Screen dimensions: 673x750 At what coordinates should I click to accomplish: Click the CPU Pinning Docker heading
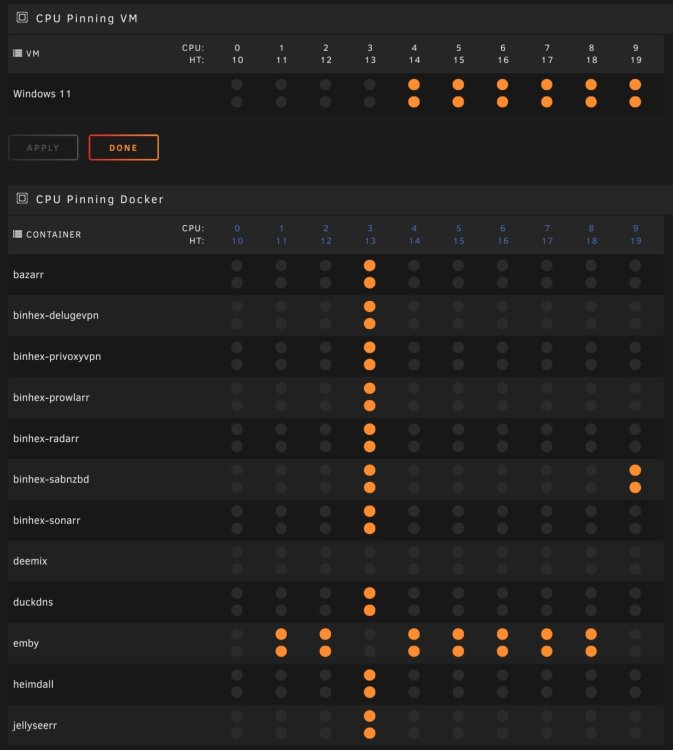99,199
